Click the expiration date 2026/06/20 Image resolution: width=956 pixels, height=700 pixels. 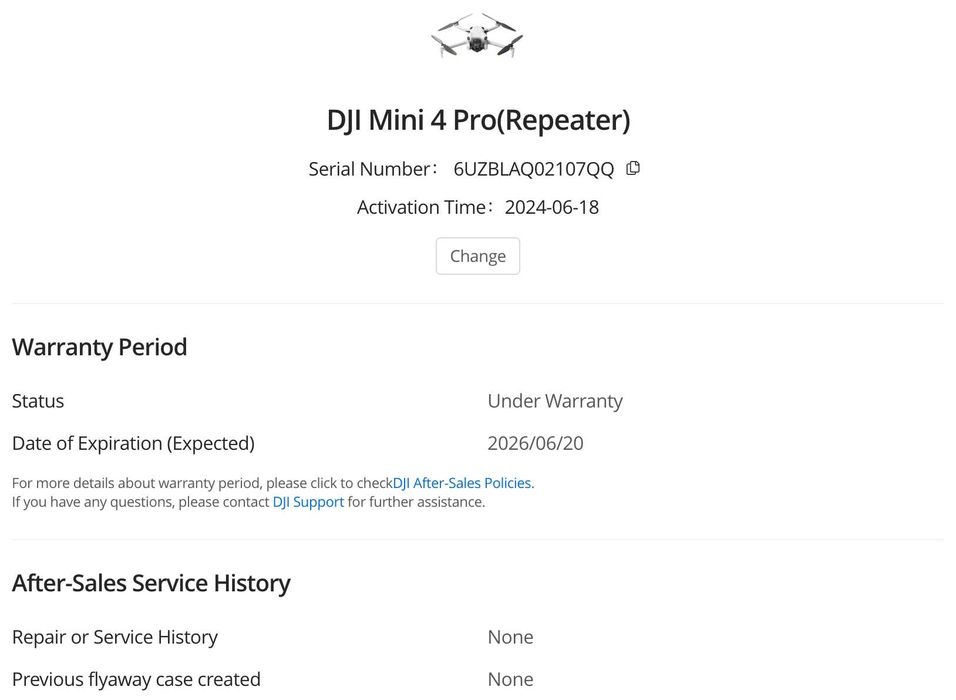click(x=535, y=443)
